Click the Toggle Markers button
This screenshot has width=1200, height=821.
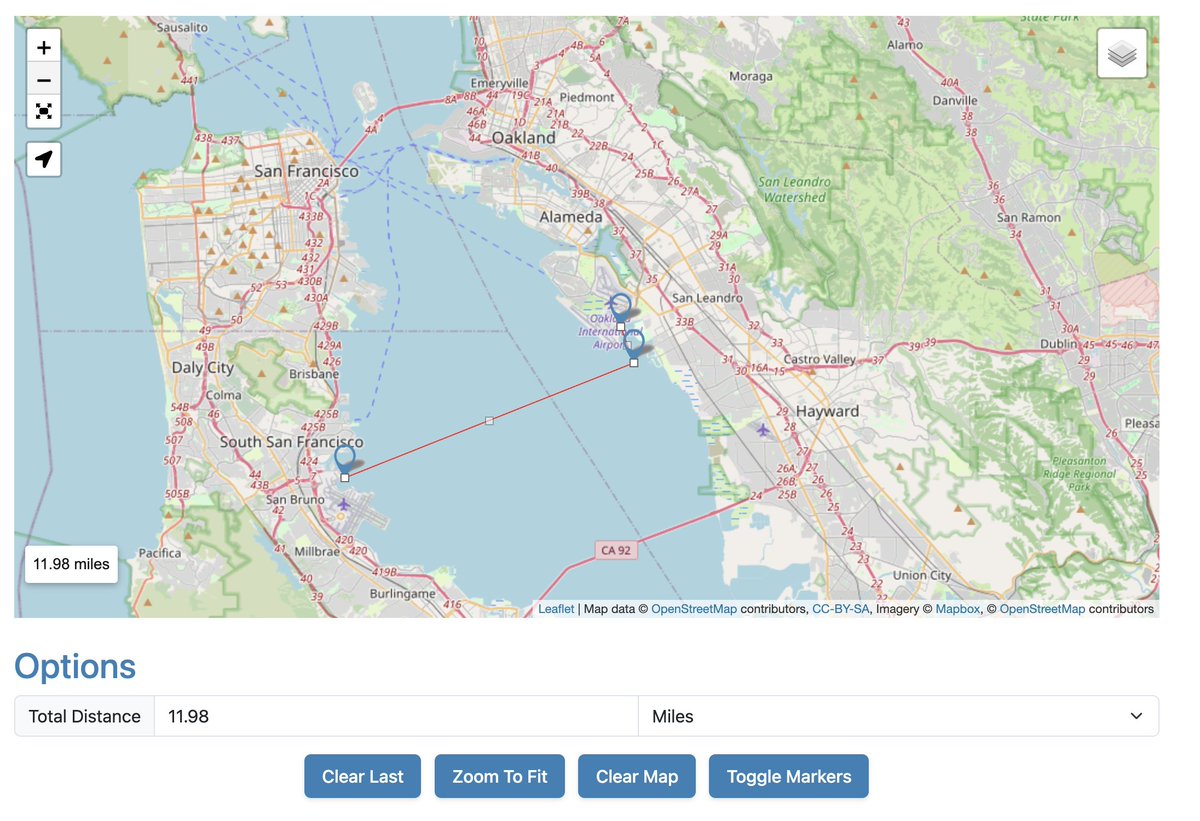coord(789,776)
